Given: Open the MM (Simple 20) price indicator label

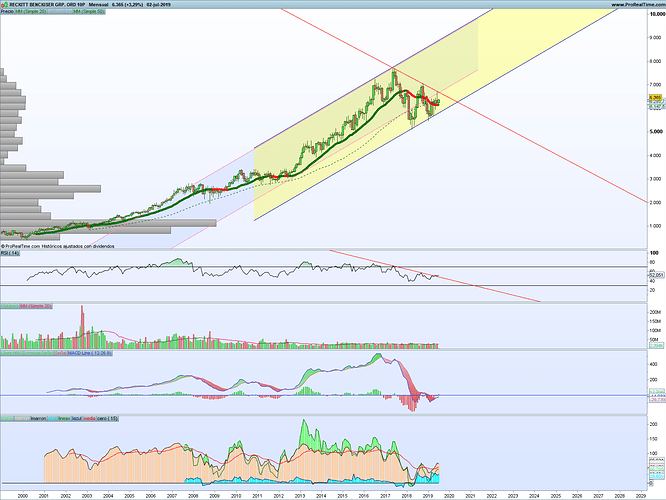Looking at the screenshot, I should (31, 11).
